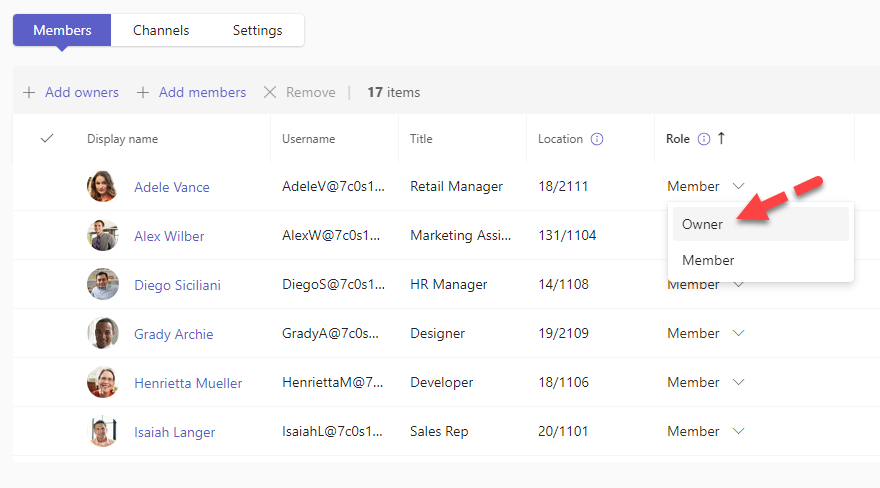The image size is (880, 488).
Task: Open Henrietta Mueller's profile link
Action: pyautogui.click(x=188, y=383)
